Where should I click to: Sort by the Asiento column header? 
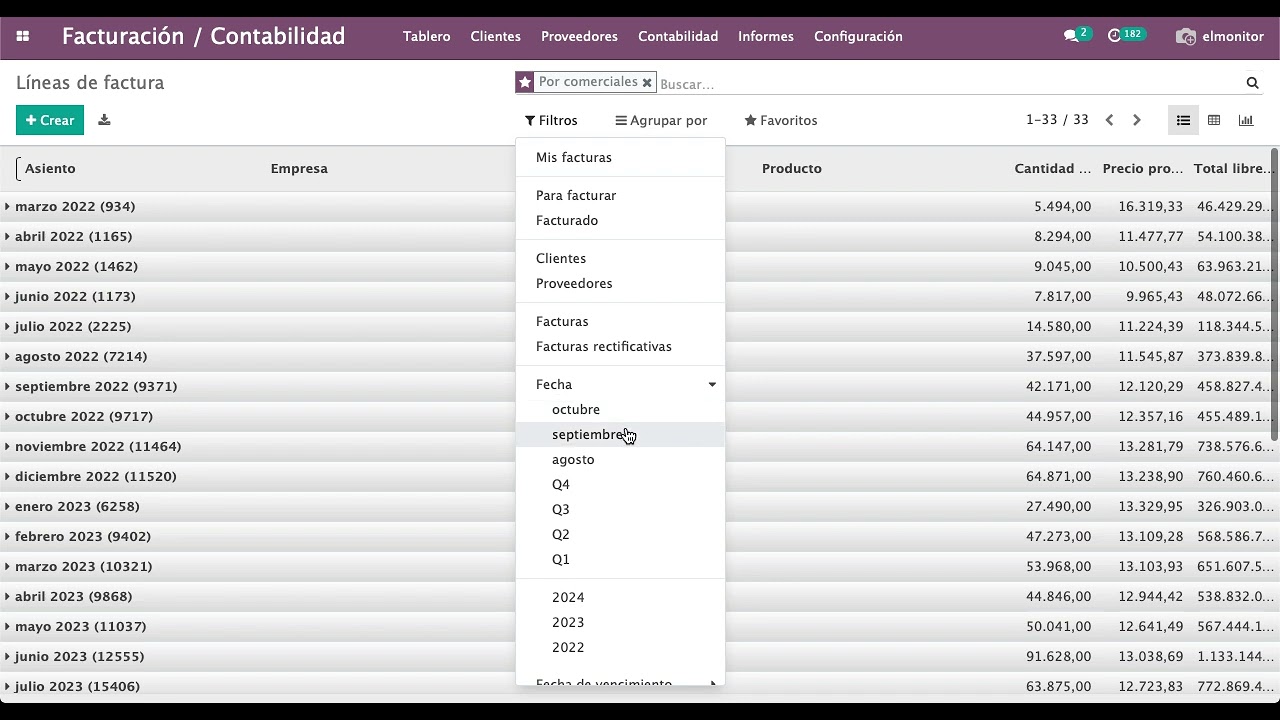point(50,168)
